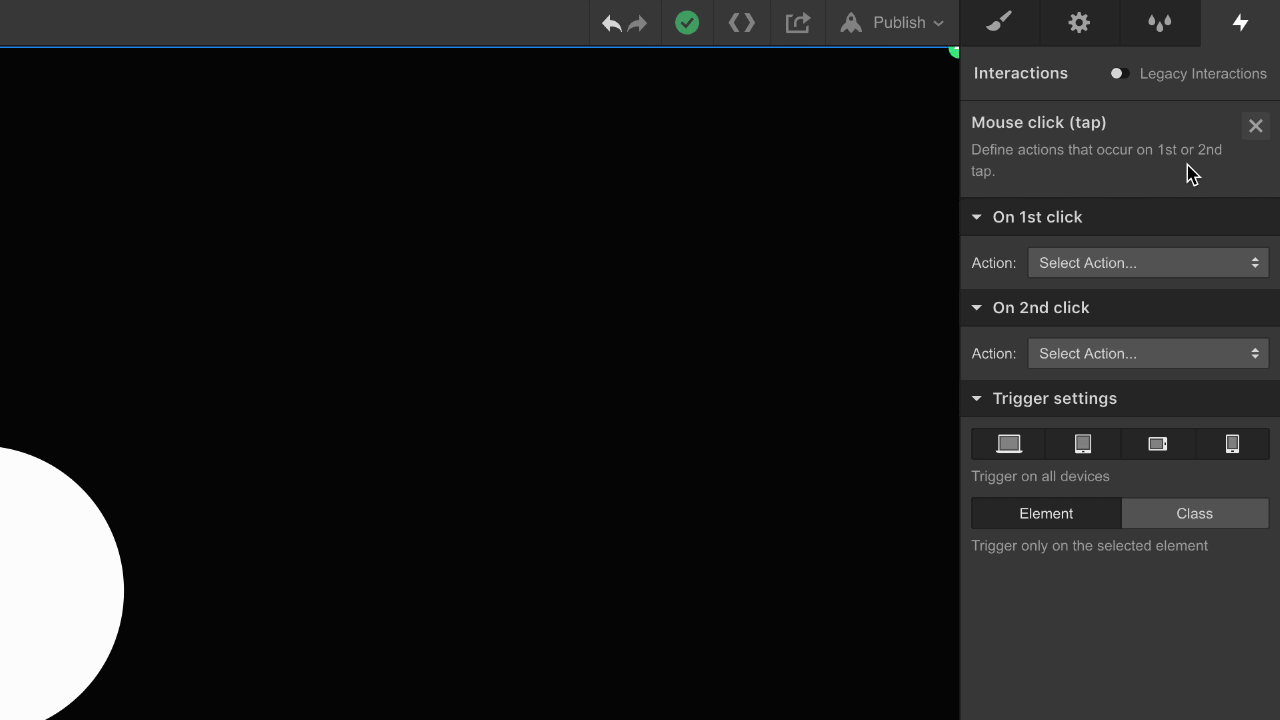1280x720 pixels.
Task: Click the Interactions panel heading
Action: point(1021,74)
